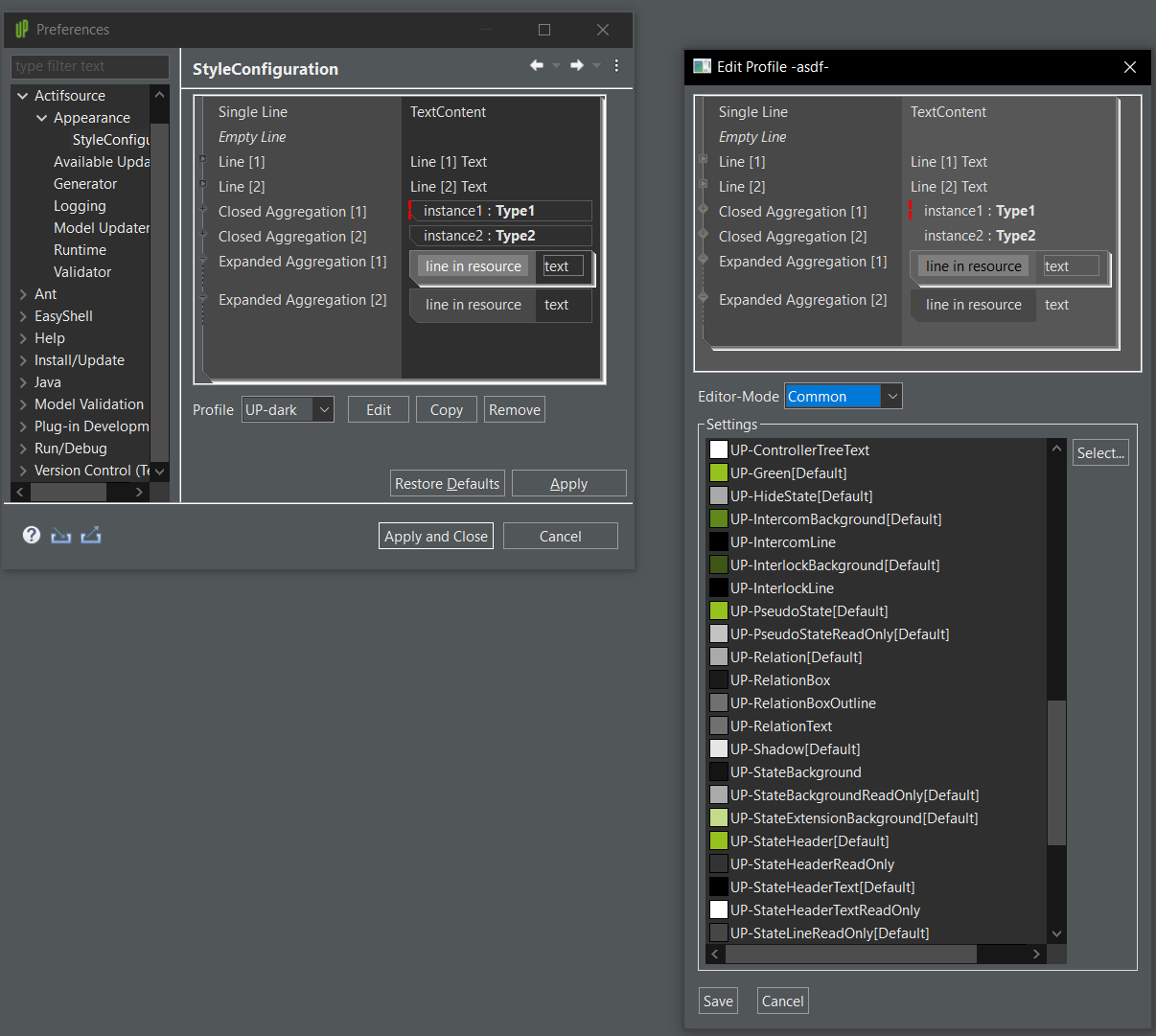Viewport: 1156px width, 1036px height.
Task: Expand the Run/Debug preferences node
Action: click(23, 449)
